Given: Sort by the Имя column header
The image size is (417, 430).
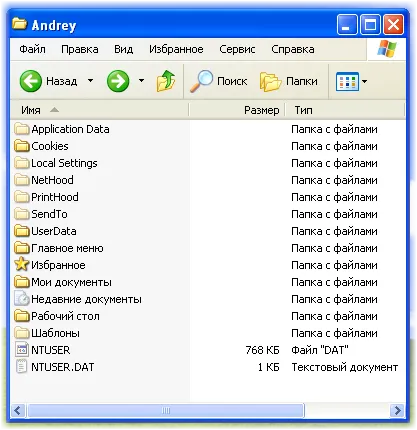Looking at the screenshot, I should 99,110.
